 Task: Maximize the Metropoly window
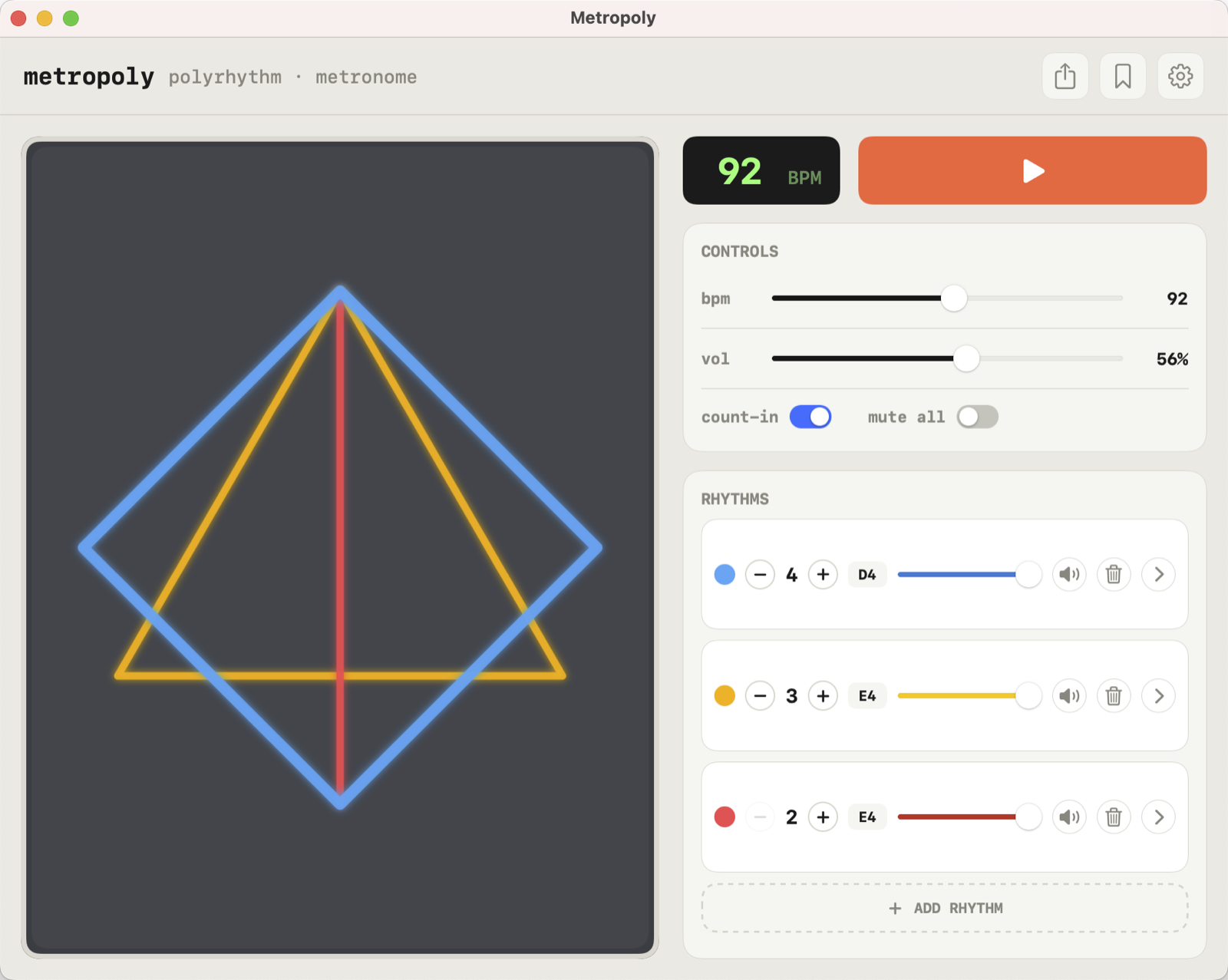point(71,18)
